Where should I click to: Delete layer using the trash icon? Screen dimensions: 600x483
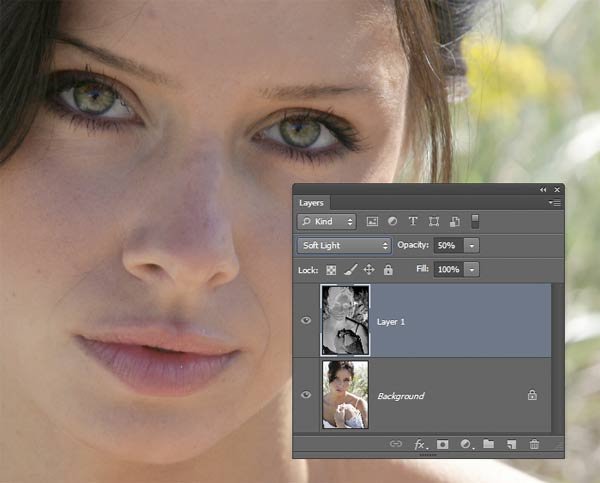coord(534,444)
